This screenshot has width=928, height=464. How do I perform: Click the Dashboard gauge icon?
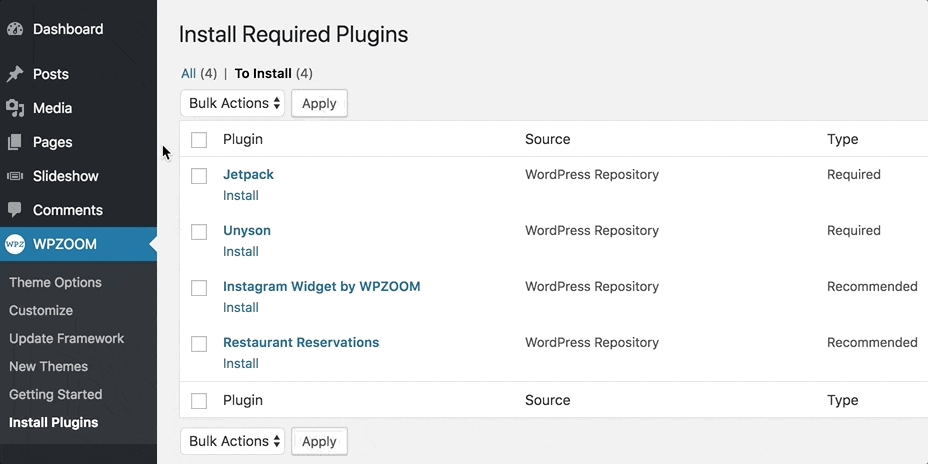pos(15,29)
